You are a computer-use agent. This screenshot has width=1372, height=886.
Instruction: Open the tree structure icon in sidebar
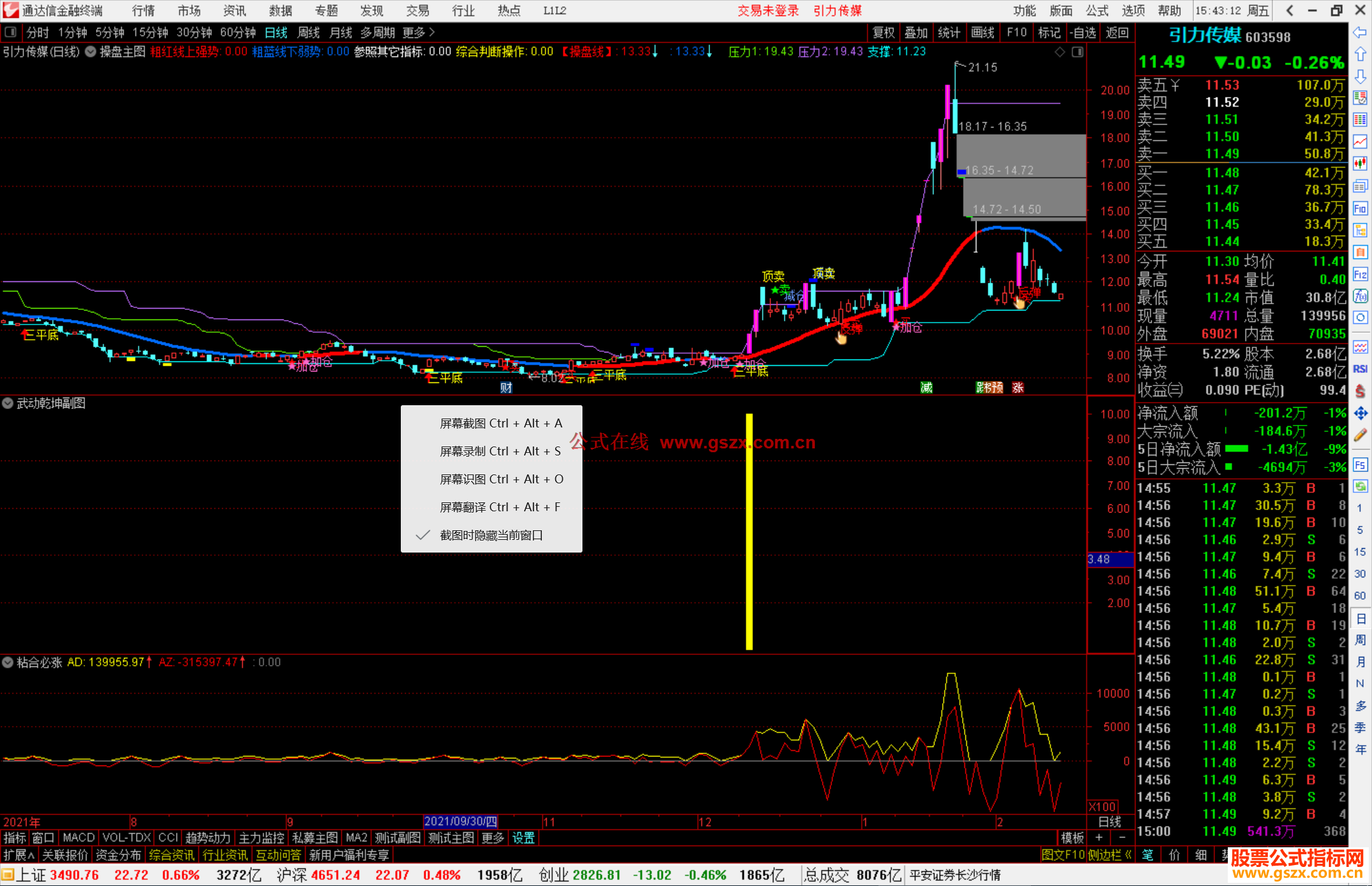click(x=1360, y=230)
